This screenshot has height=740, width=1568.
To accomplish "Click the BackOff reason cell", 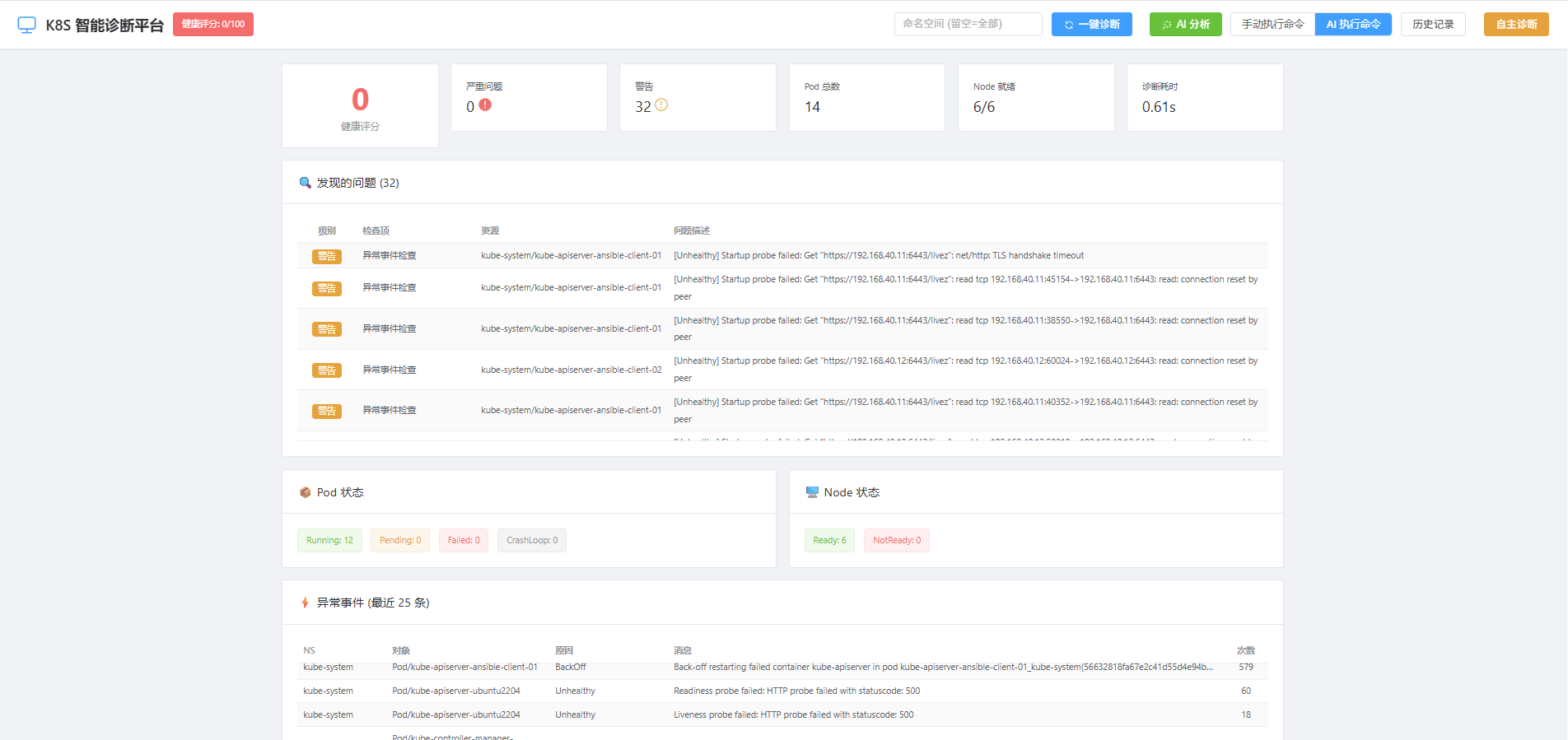I will point(571,668).
